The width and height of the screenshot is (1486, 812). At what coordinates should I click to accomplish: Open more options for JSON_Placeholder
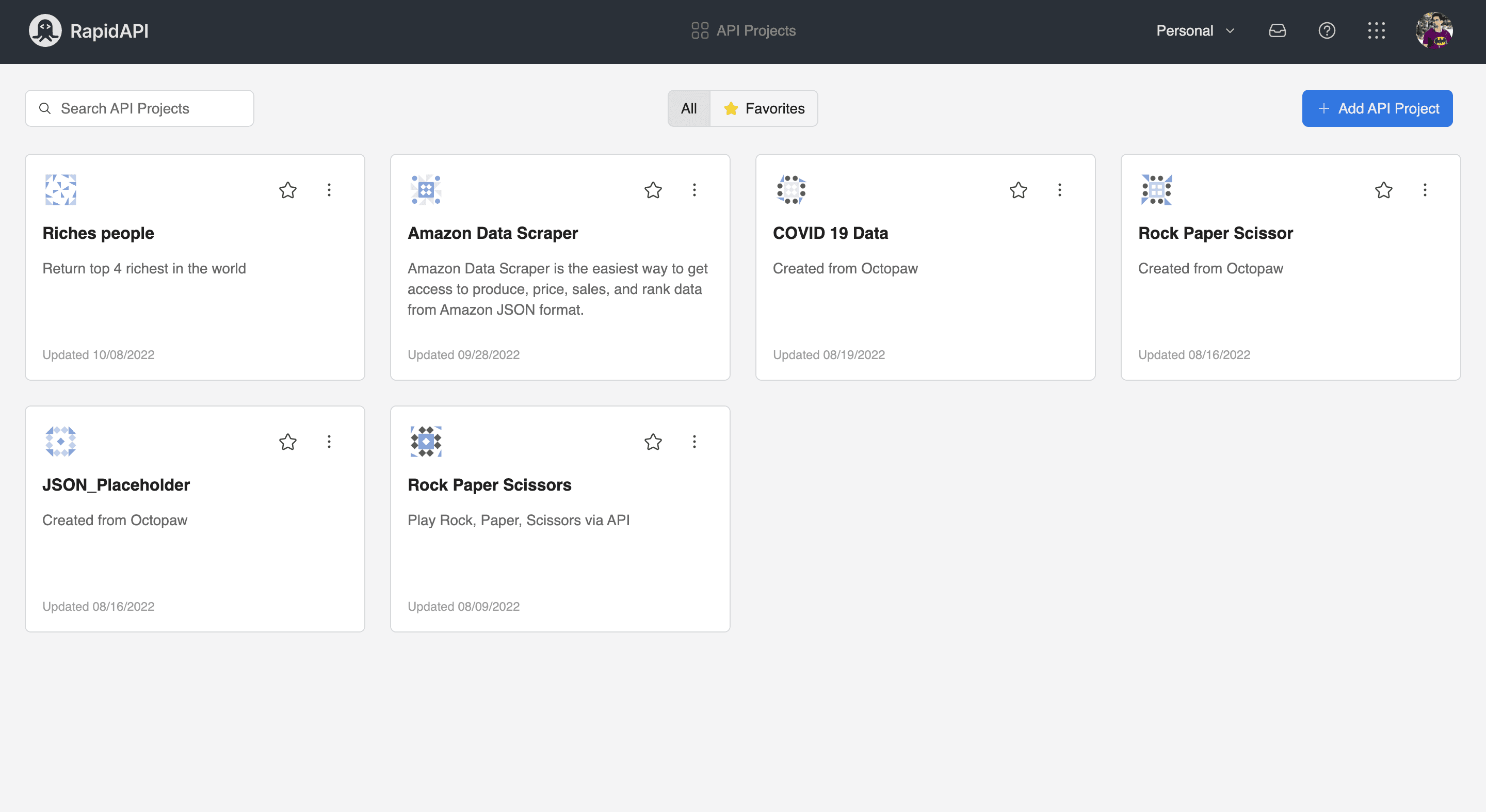tap(329, 442)
